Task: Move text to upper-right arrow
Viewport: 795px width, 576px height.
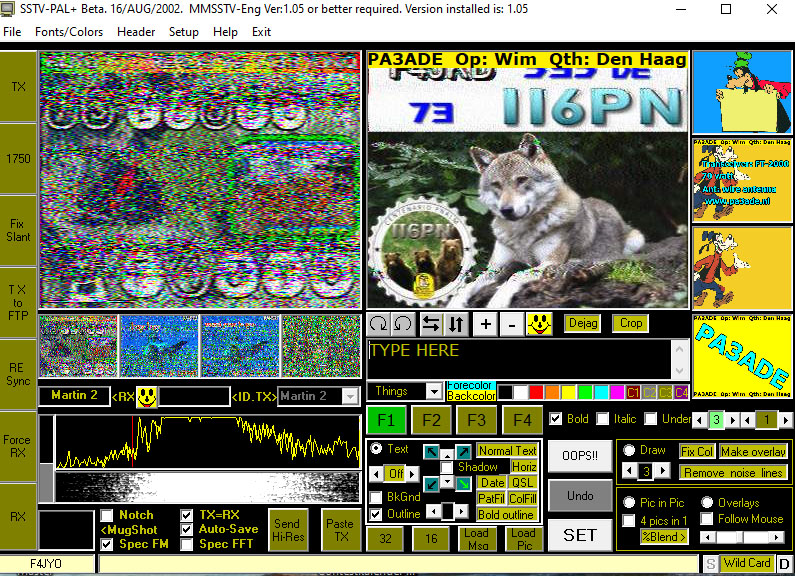Action: (463, 451)
